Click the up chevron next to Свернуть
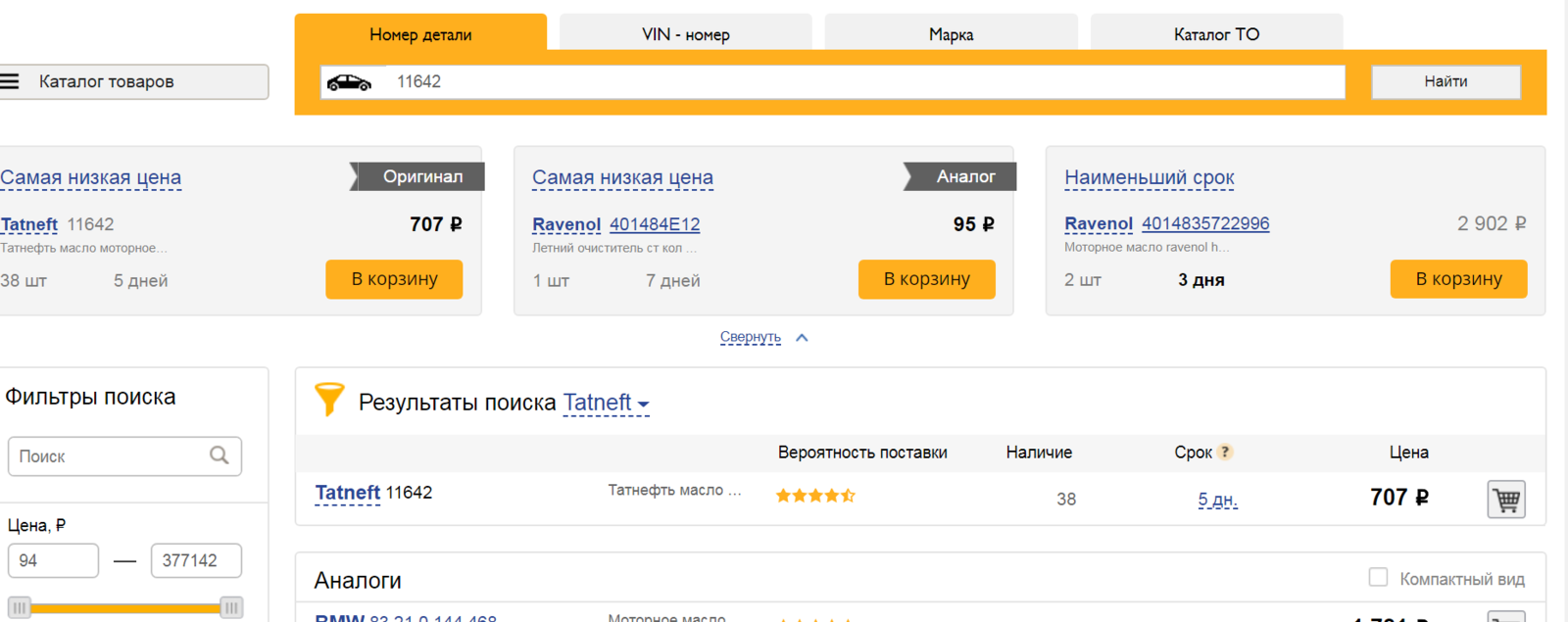The height and width of the screenshot is (622, 1568). point(802,337)
